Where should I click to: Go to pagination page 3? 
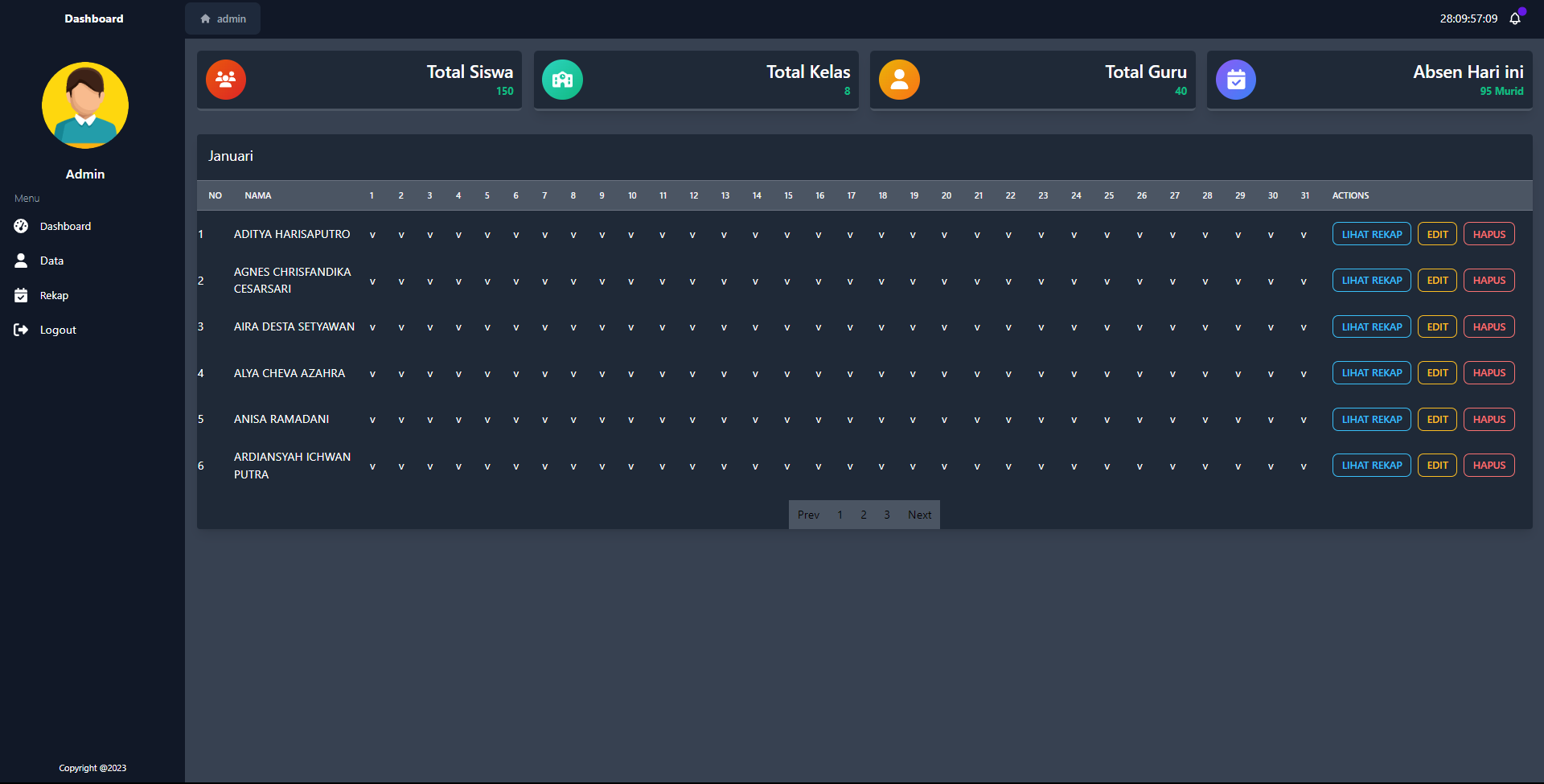click(887, 515)
